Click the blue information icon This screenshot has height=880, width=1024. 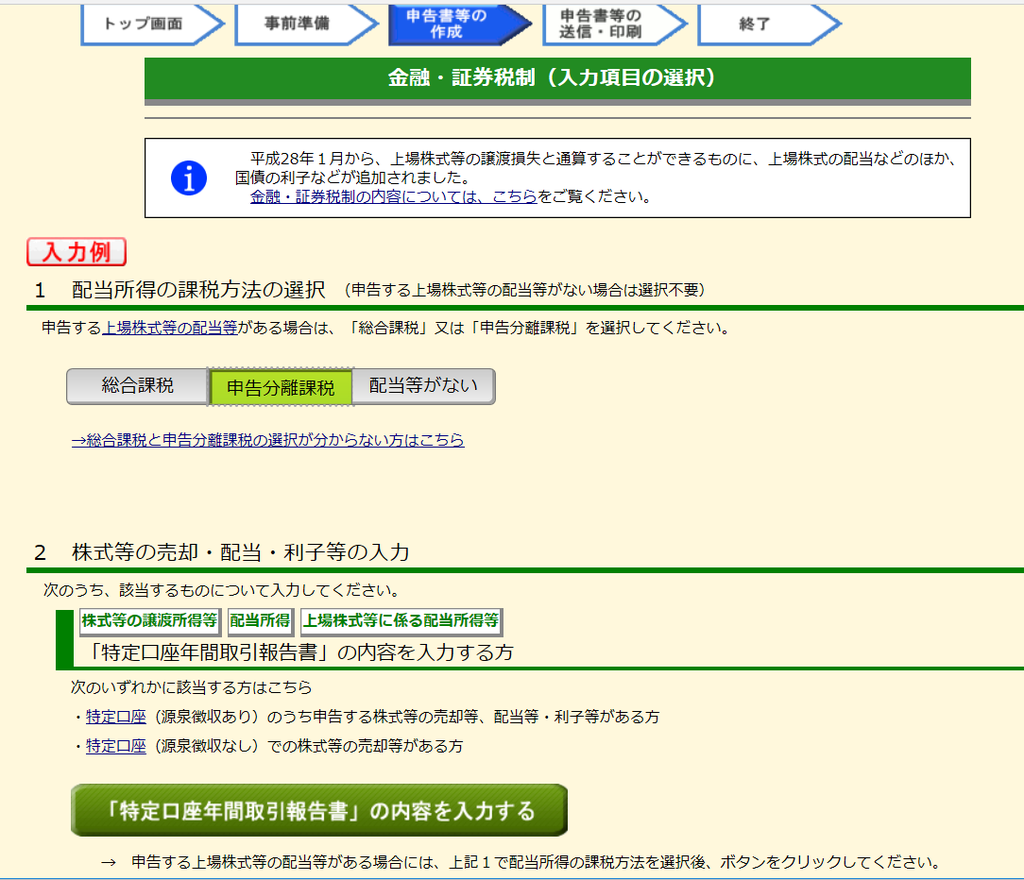187,176
